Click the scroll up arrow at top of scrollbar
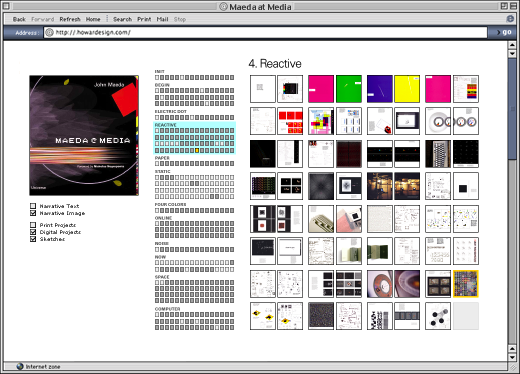This screenshot has height=374, width=520. pyautogui.click(x=512, y=45)
